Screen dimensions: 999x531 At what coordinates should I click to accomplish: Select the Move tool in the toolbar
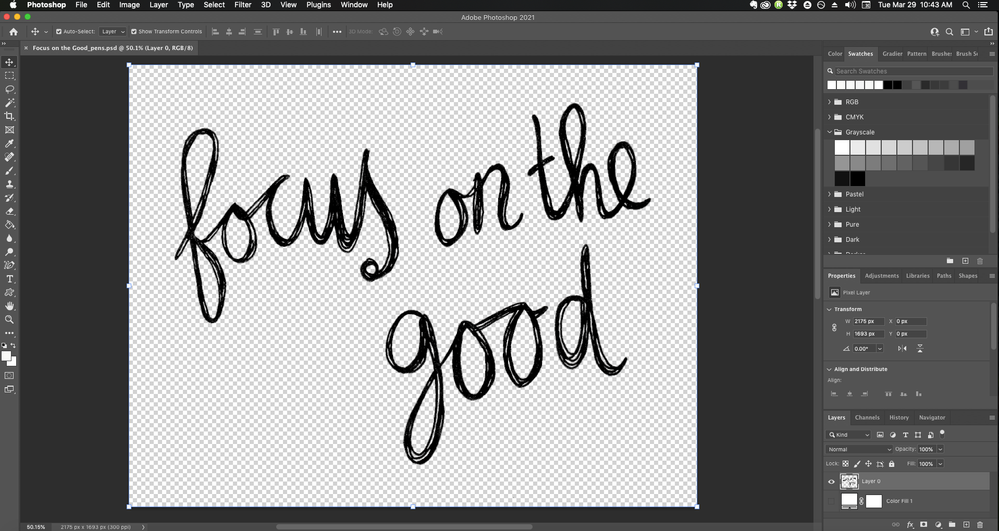point(10,62)
